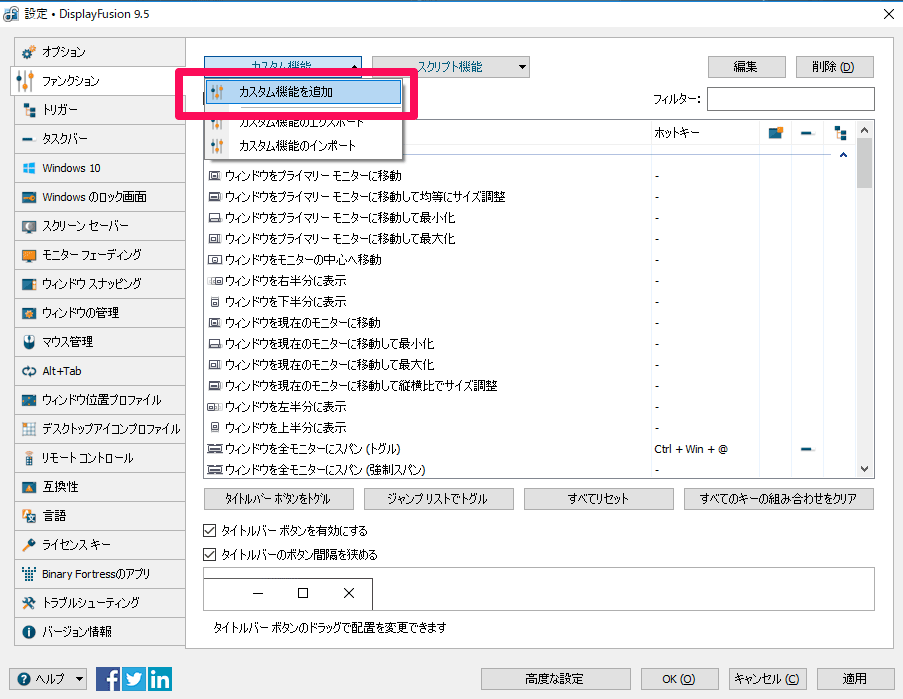Open the 互換性 sidebar icon

[x=29, y=487]
